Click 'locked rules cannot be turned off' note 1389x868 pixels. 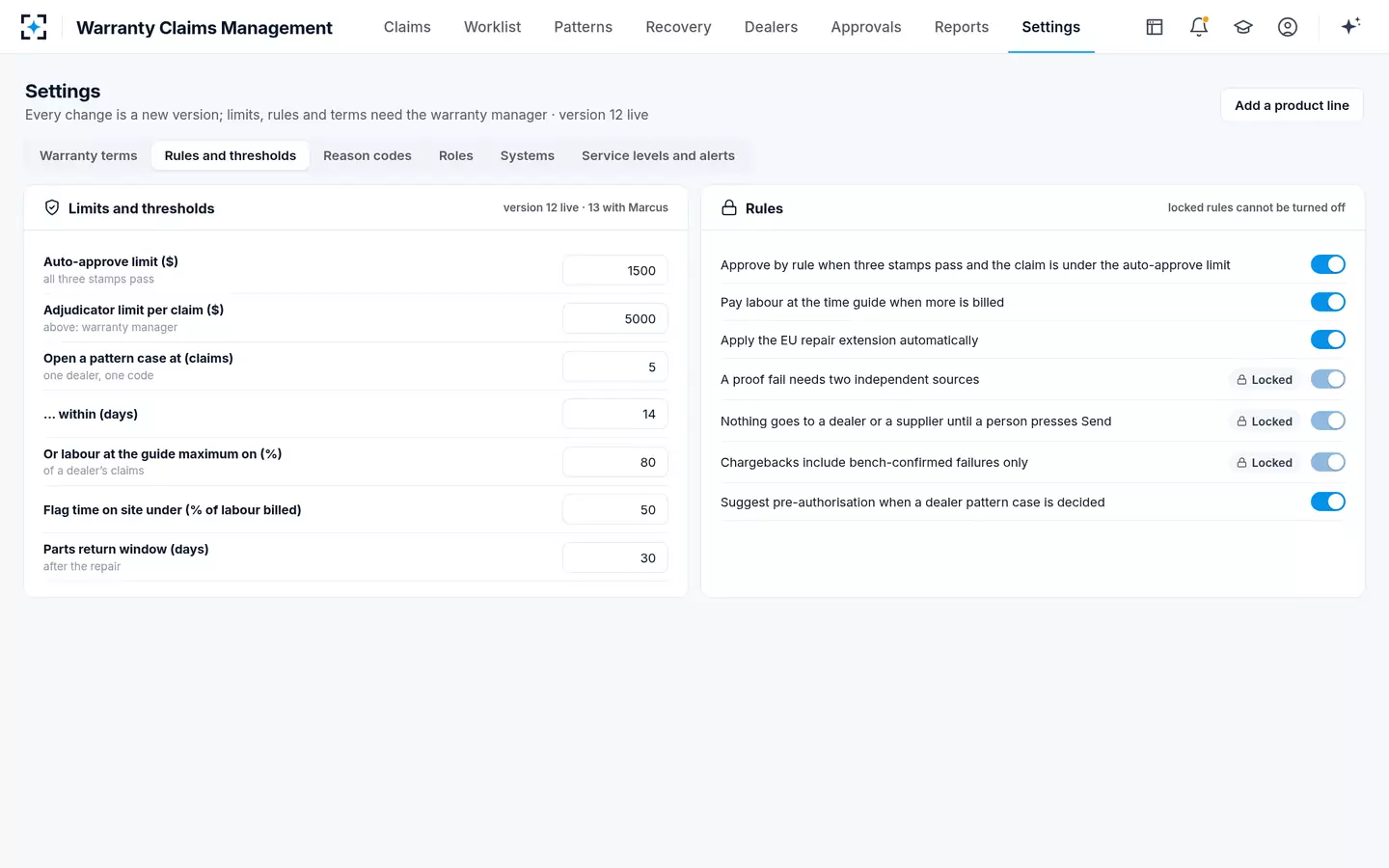[1256, 207]
